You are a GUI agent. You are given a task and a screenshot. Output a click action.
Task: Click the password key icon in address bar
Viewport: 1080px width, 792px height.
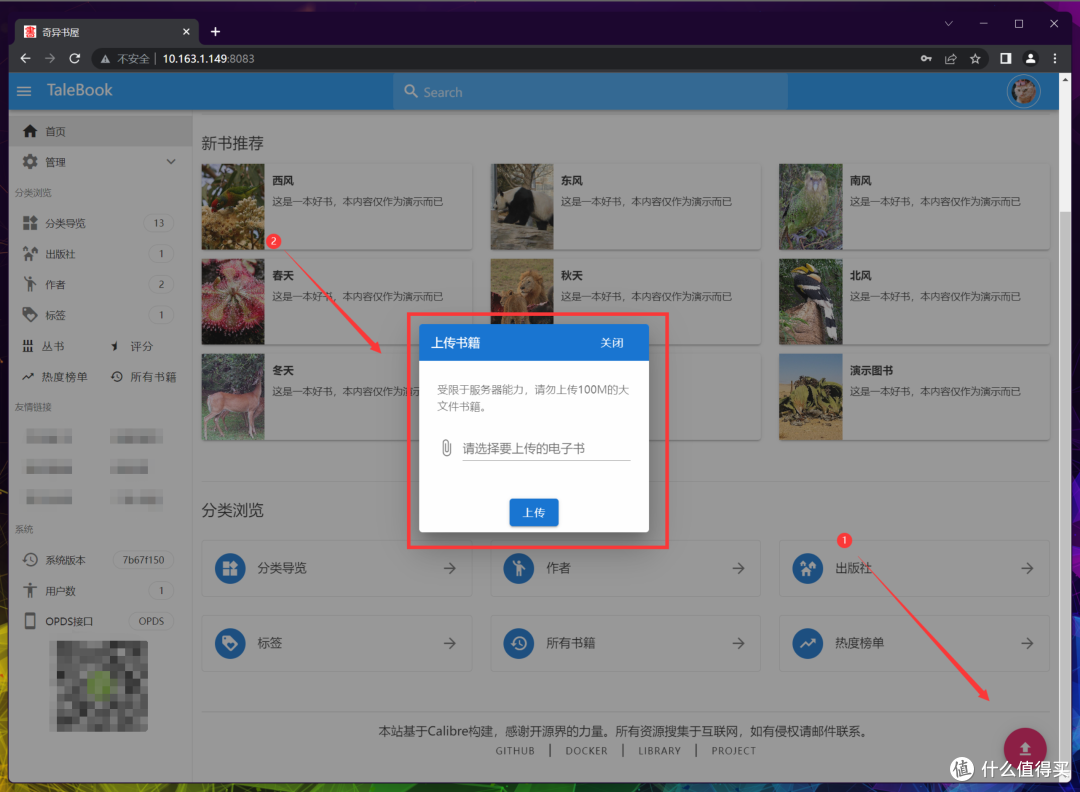tap(926, 59)
